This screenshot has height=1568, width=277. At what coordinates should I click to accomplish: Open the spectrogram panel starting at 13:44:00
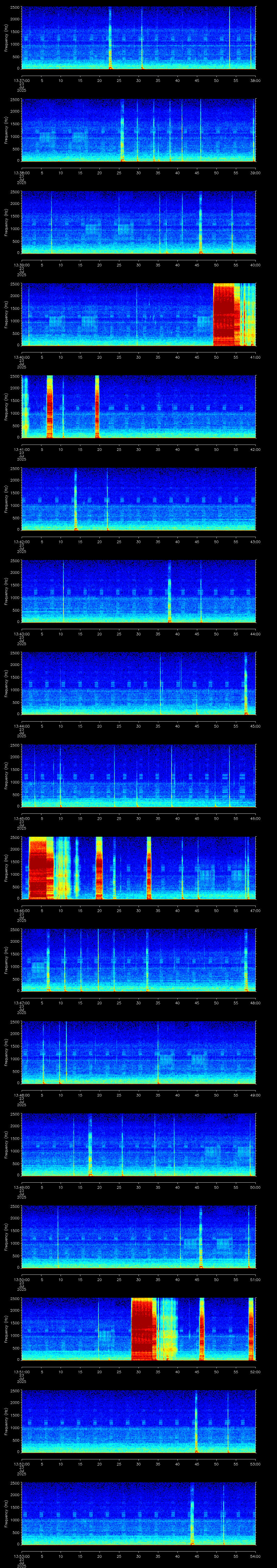[138, 683]
